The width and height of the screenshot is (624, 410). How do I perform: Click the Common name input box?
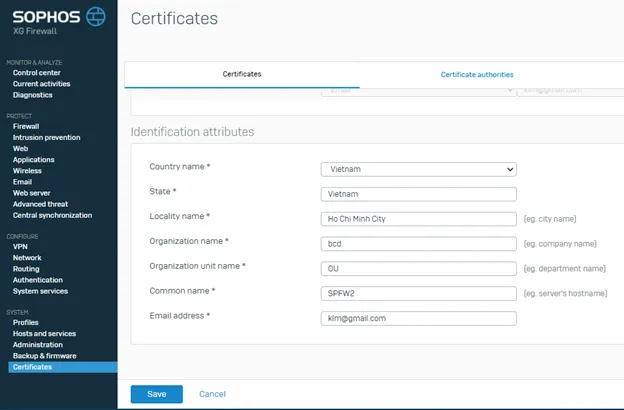tap(418, 294)
